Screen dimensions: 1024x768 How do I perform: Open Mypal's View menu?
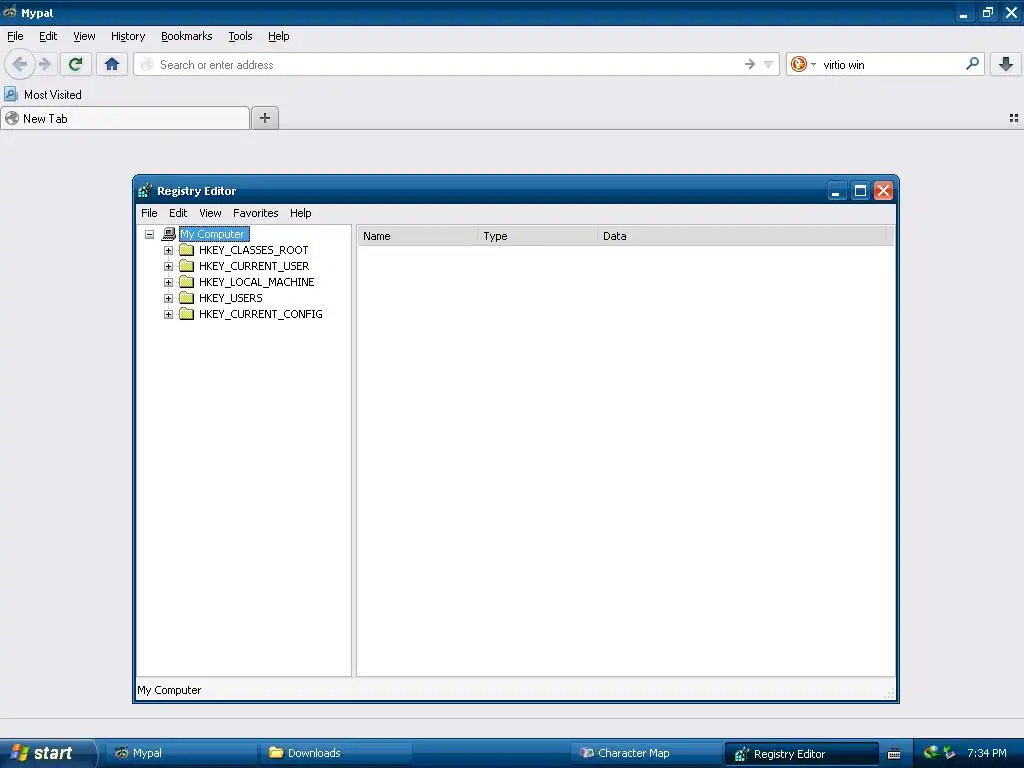pos(84,36)
